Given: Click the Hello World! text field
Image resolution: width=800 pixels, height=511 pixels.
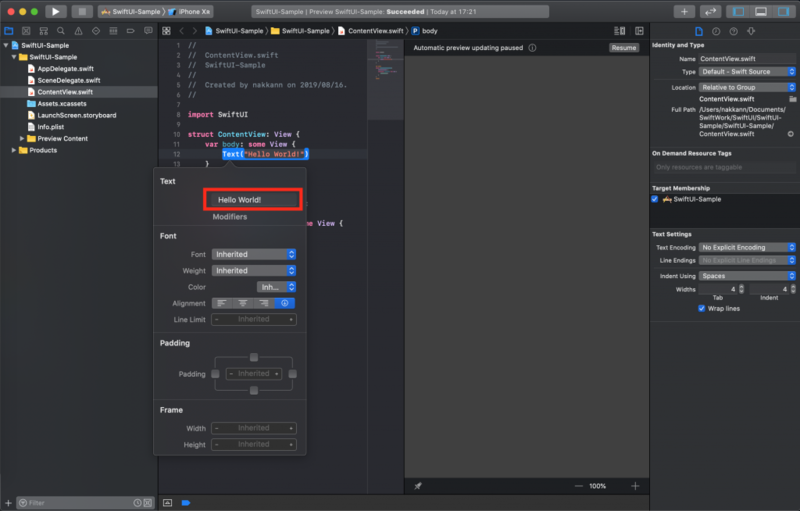Looking at the screenshot, I should [254, 200].
